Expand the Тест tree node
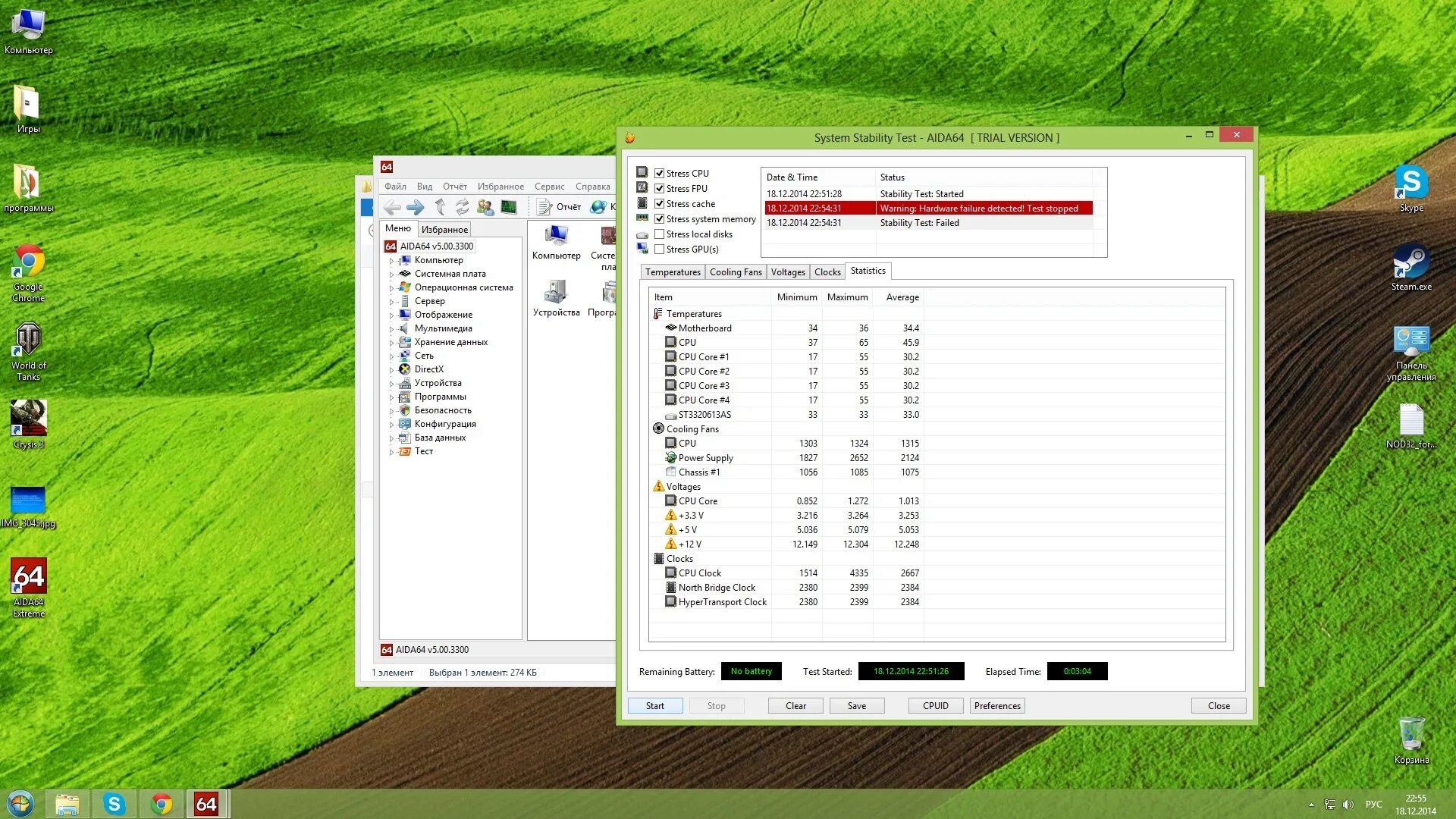This screenshot has width=1456, height=819. pos(392,452)
